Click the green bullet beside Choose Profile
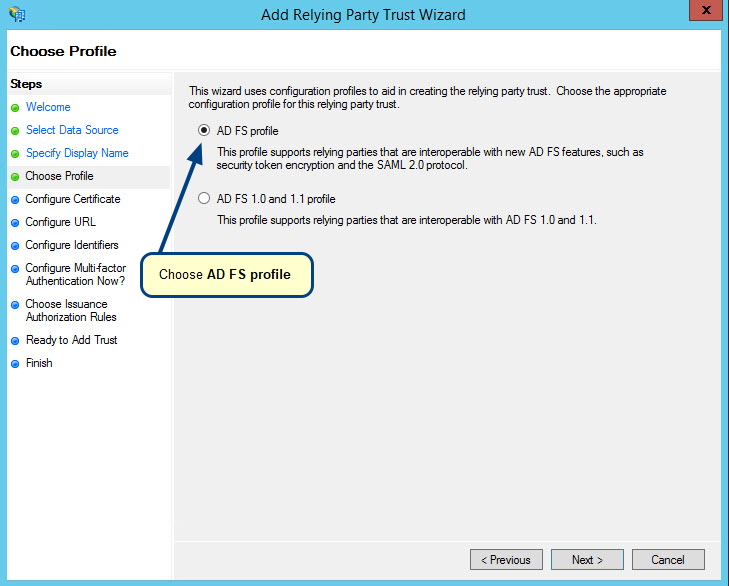This screenshot has width=729, height=586. (x=15, y=177)
